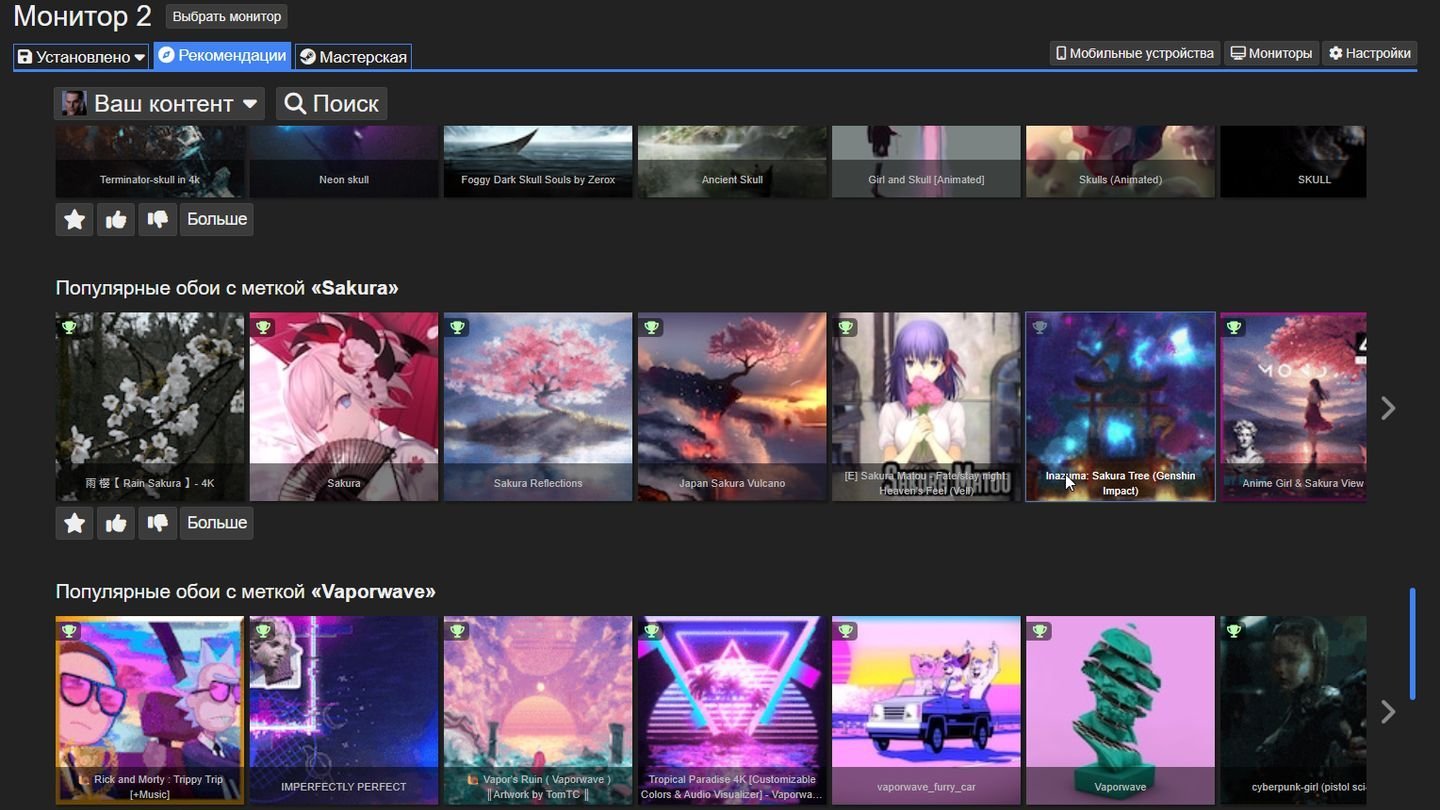Thumbs up the Skull wallpaper row

pos(116,219)
